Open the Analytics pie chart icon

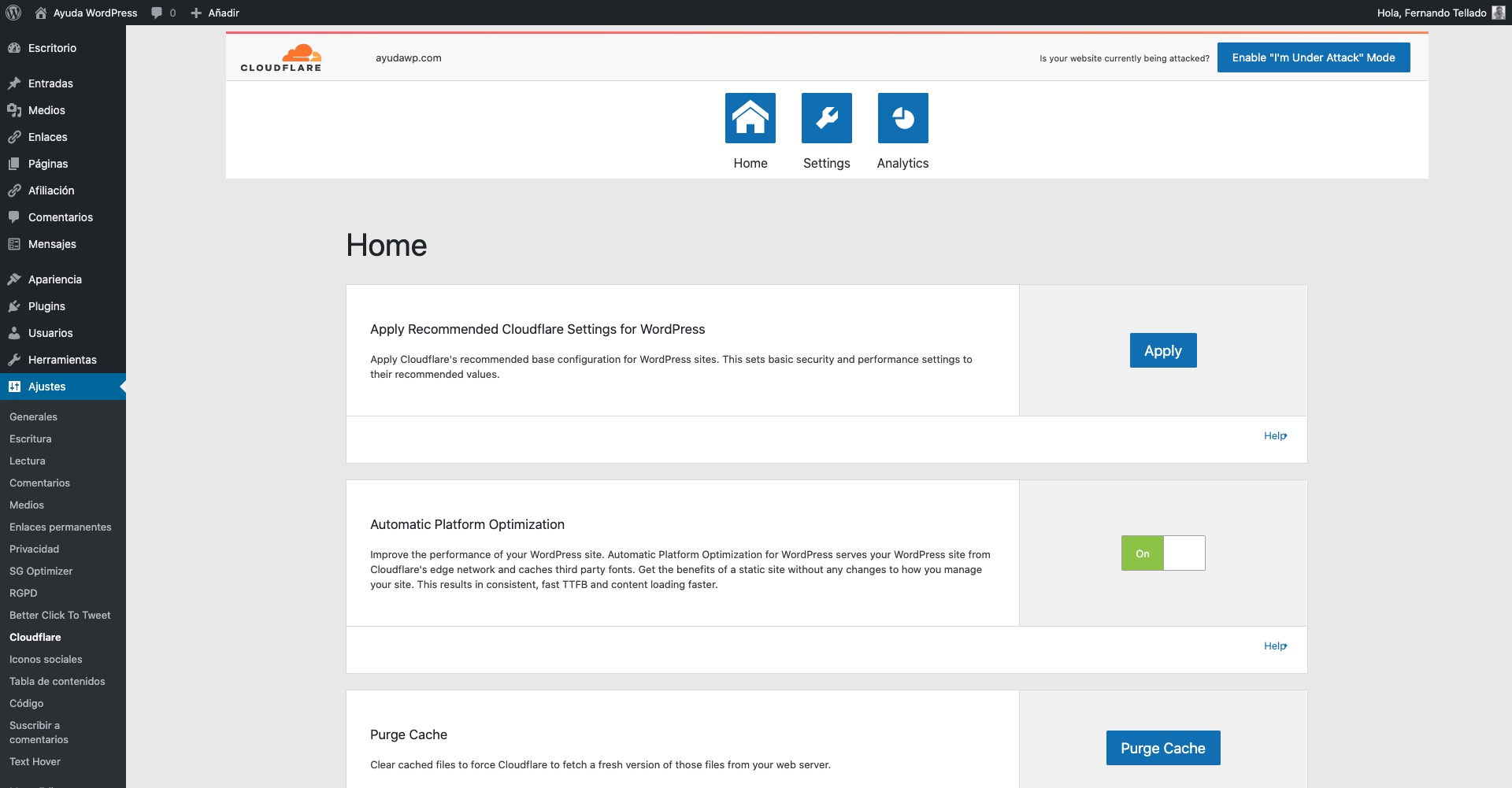coord(902,118)
